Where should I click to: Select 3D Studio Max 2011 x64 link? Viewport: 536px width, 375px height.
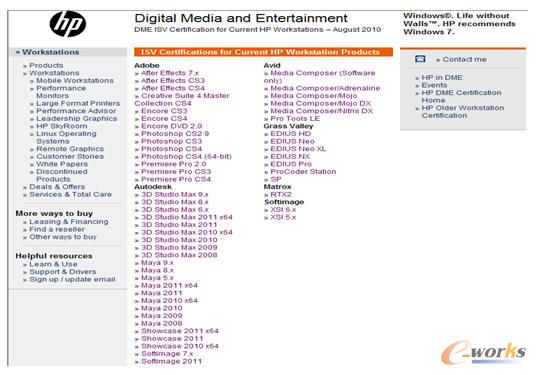[187, 217]
